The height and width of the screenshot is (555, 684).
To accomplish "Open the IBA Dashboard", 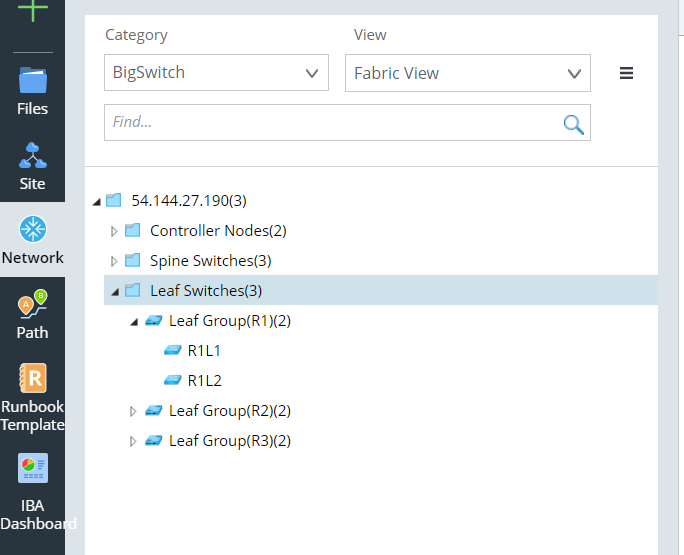I will pyautogui.click(x=33, y=492).
